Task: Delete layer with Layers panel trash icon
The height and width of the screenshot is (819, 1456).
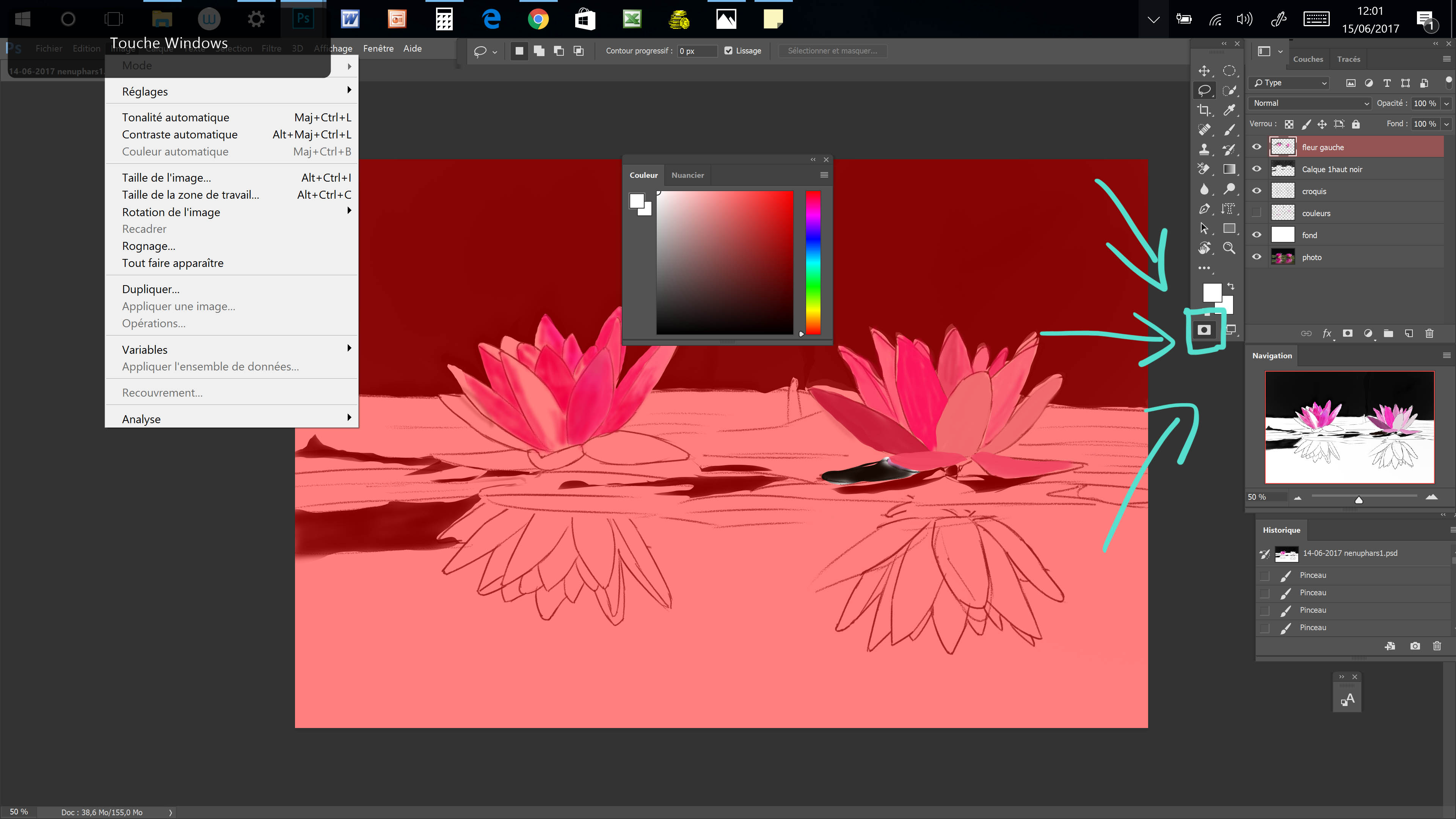Action: click(x=1429, y=334)
